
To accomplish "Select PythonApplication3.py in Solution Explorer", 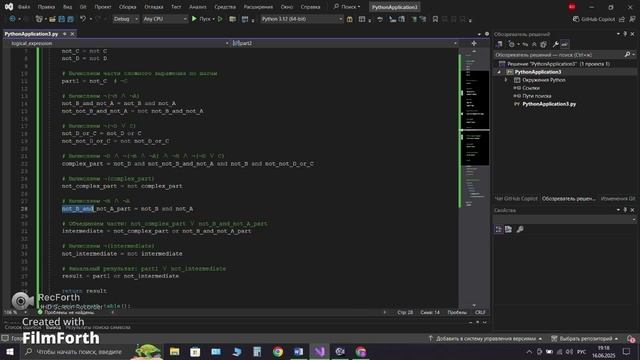I will coord(549,104).
